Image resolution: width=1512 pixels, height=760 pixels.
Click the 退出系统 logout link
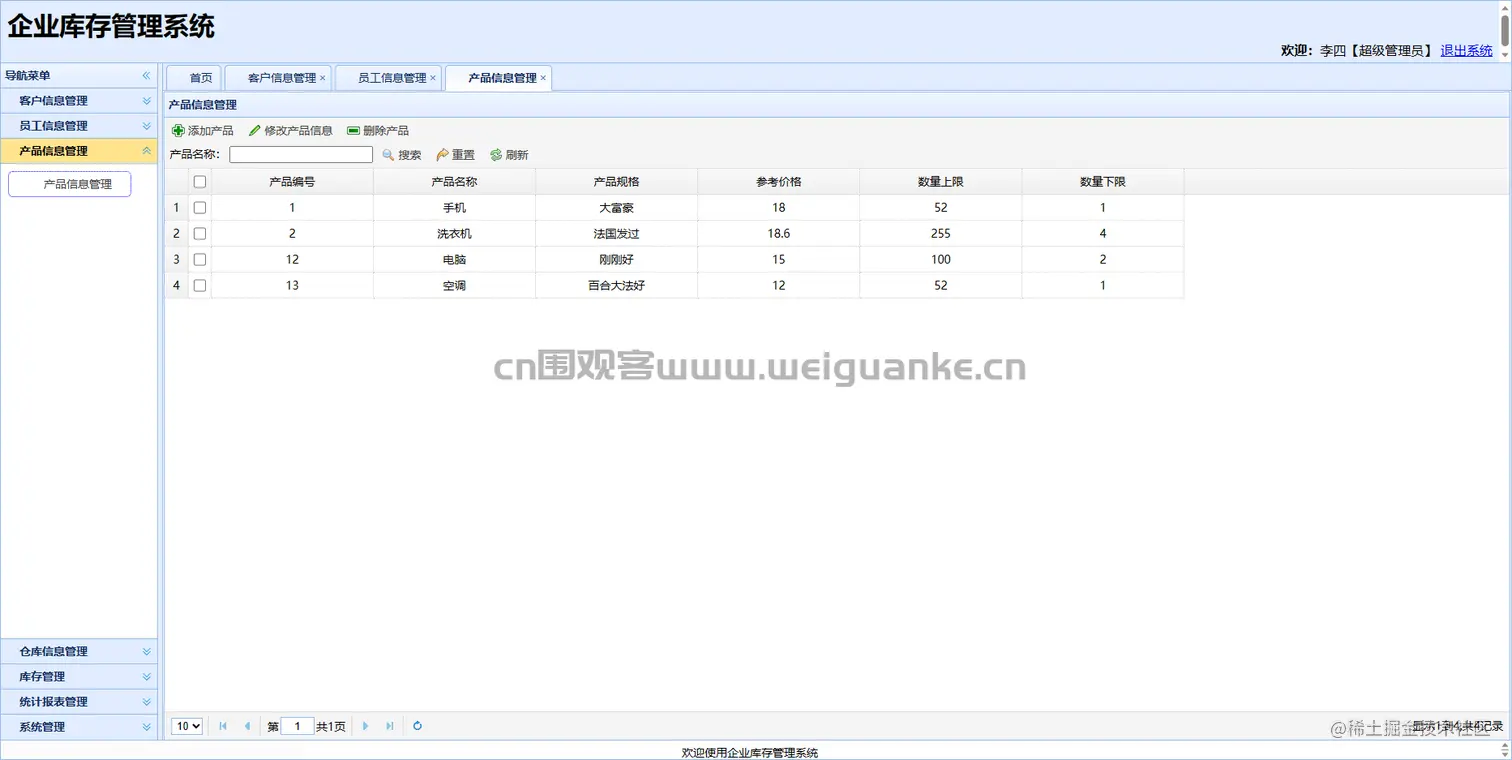pyautogui.click(x=1466, y=50)
